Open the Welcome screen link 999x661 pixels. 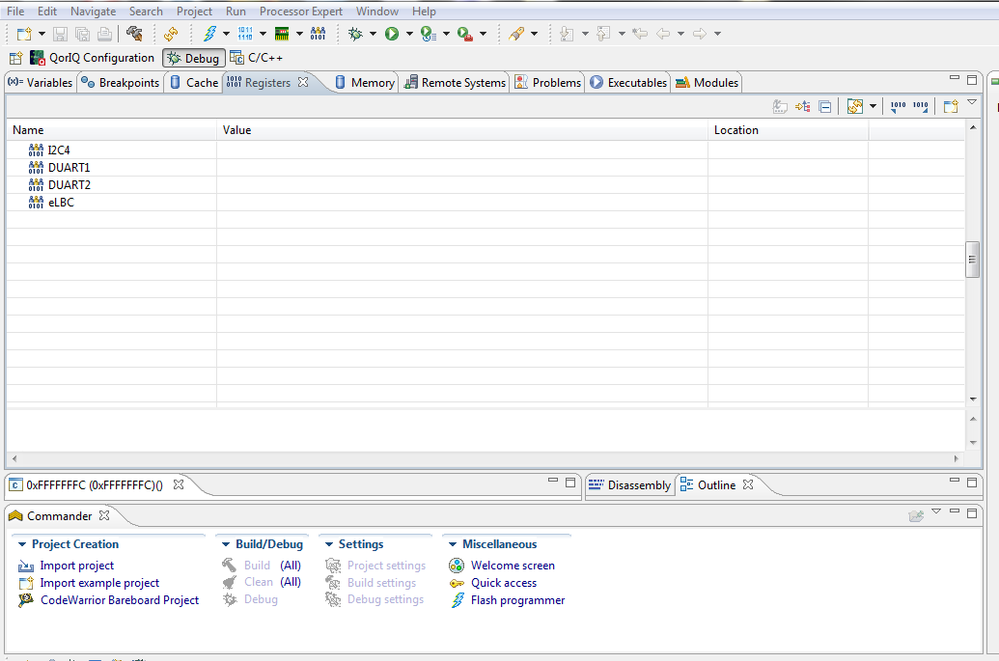513,565
